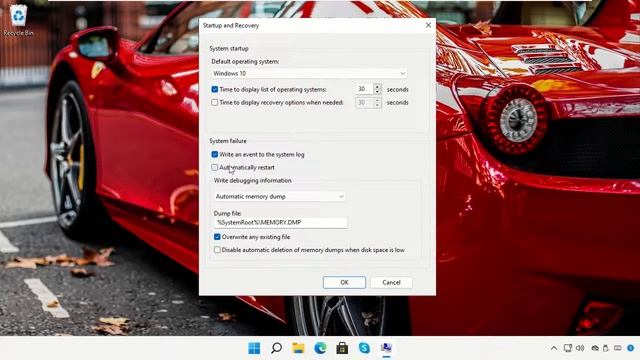Click the USB safely remove tray icon
Image resolution: width=640 pixels, height=360 pixels.
[x=606, y=348]
